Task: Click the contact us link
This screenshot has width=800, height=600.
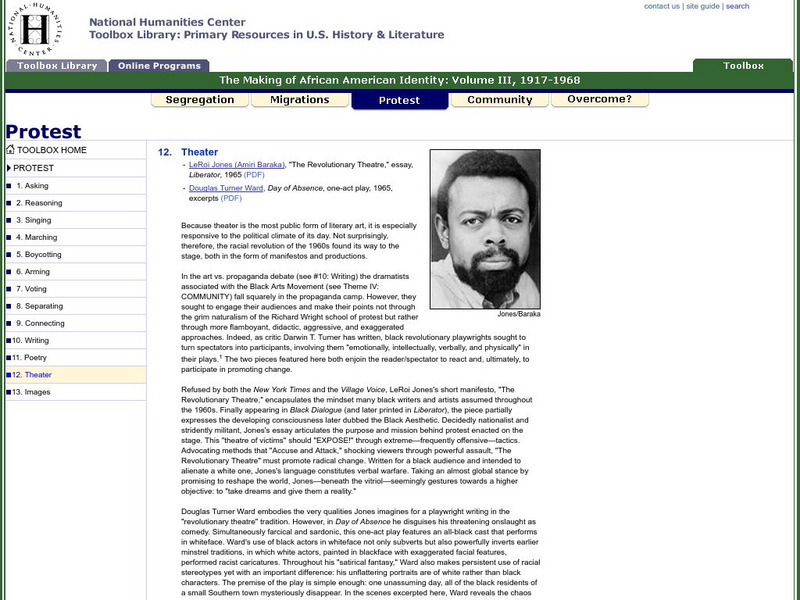Action: 662,6
